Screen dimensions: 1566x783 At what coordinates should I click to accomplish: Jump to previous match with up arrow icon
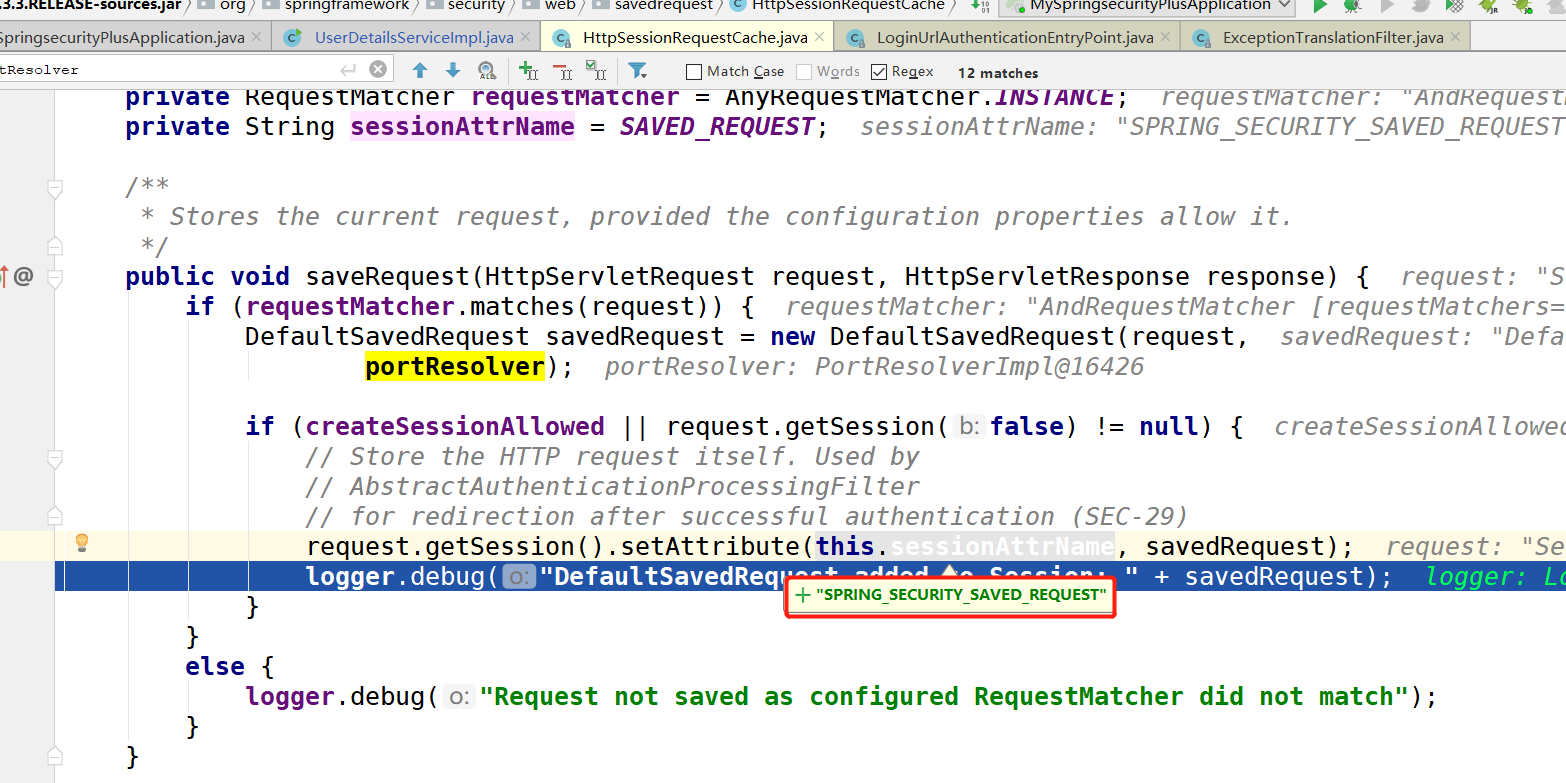[420, 70]
